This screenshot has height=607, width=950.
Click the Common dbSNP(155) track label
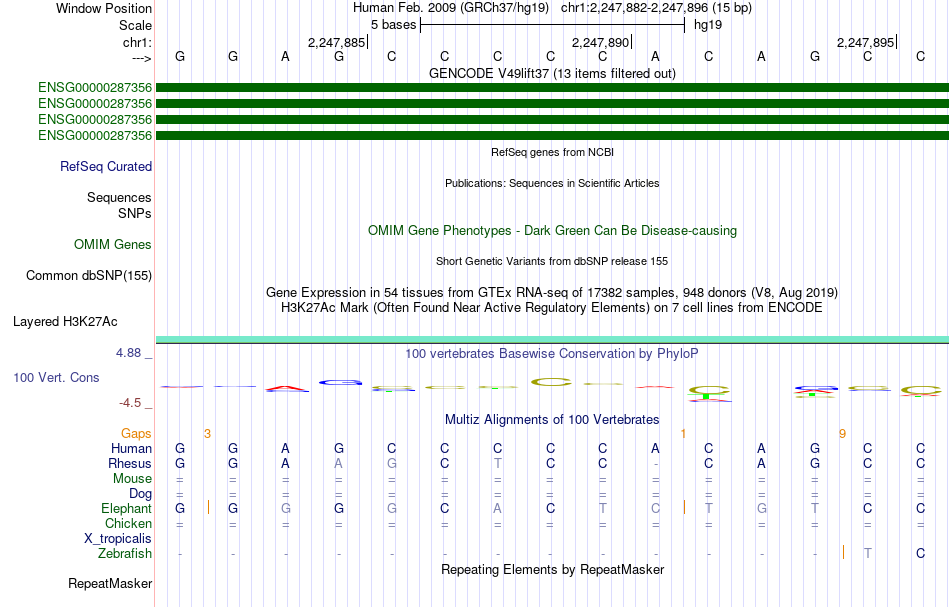[x=88, y=276]
